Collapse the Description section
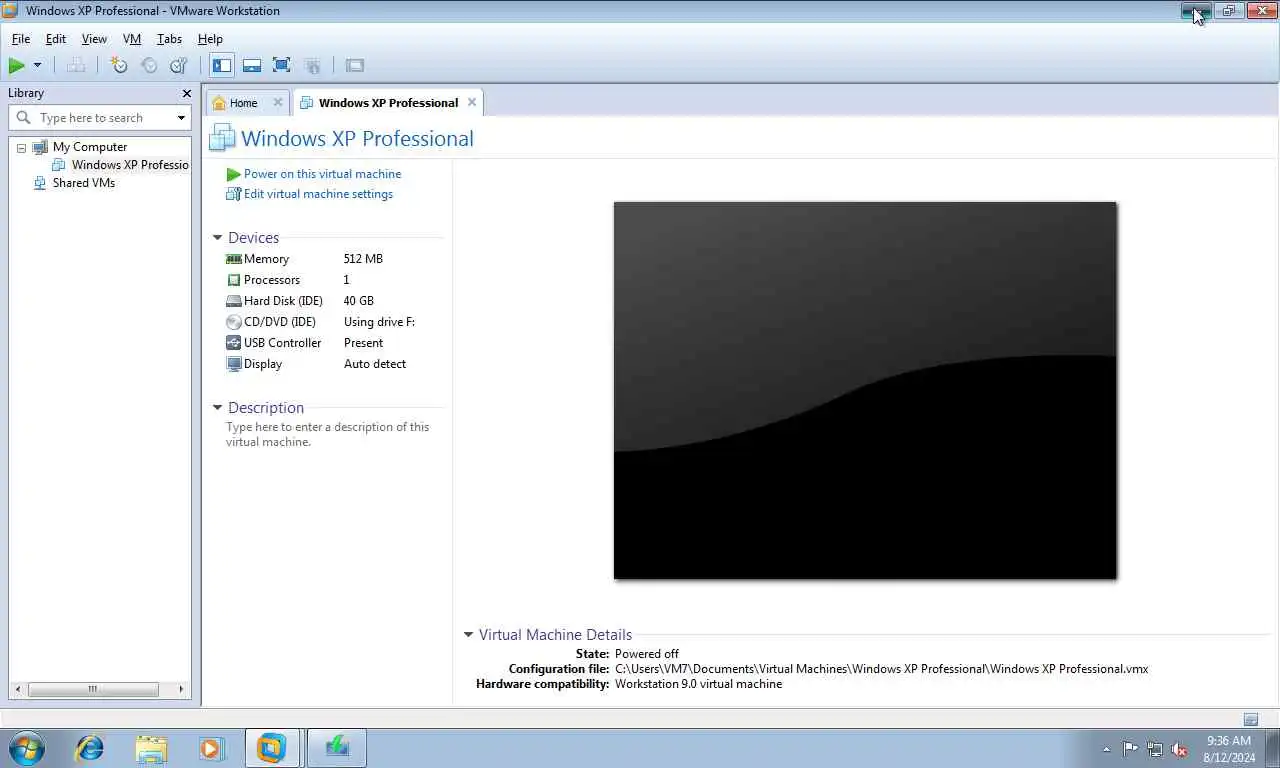 (217, 408)
